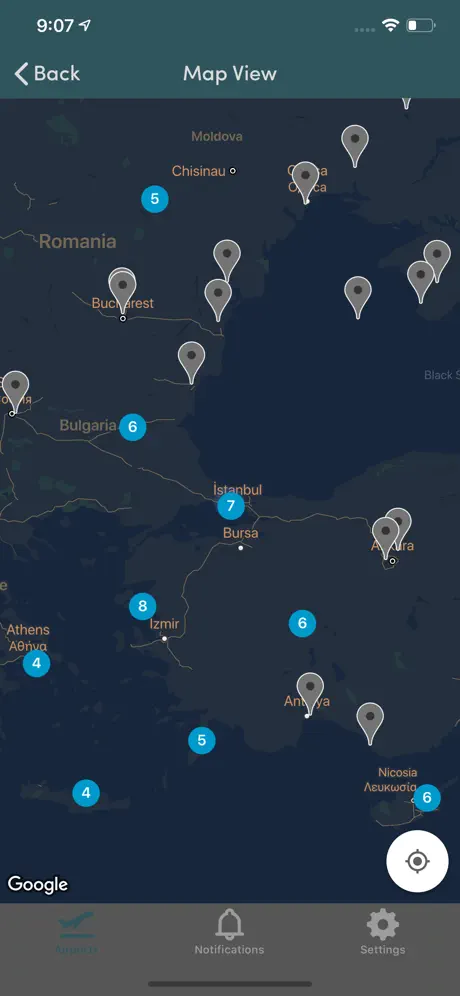
Task: Expand the cluster of 6 beside Bulgaria label
Action: click(133, 427)
